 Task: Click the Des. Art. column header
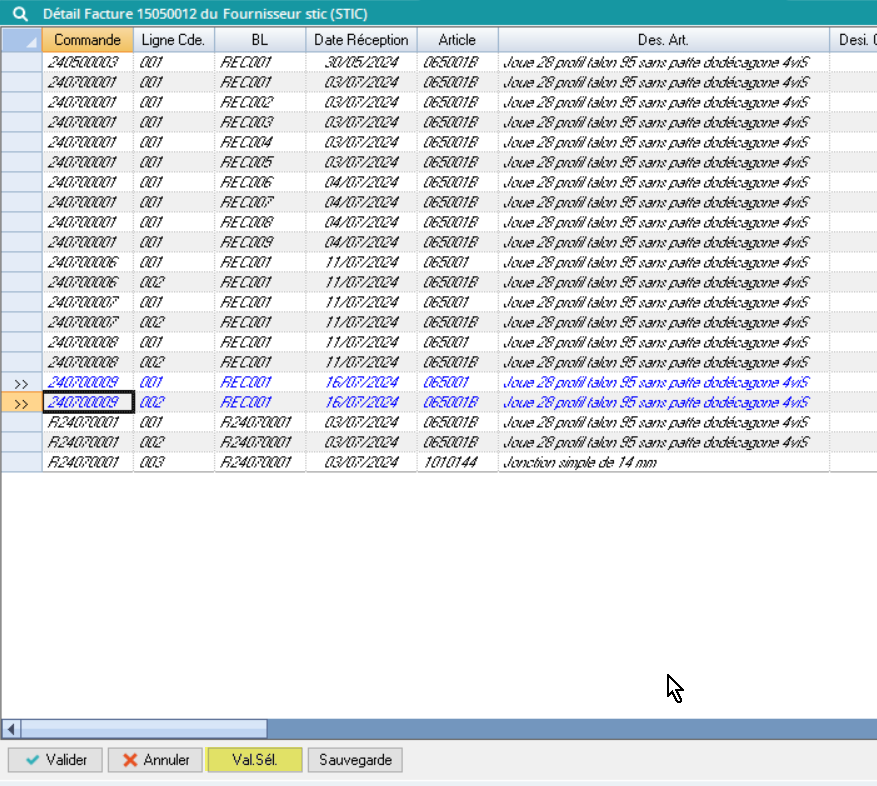tap(662, 40)
